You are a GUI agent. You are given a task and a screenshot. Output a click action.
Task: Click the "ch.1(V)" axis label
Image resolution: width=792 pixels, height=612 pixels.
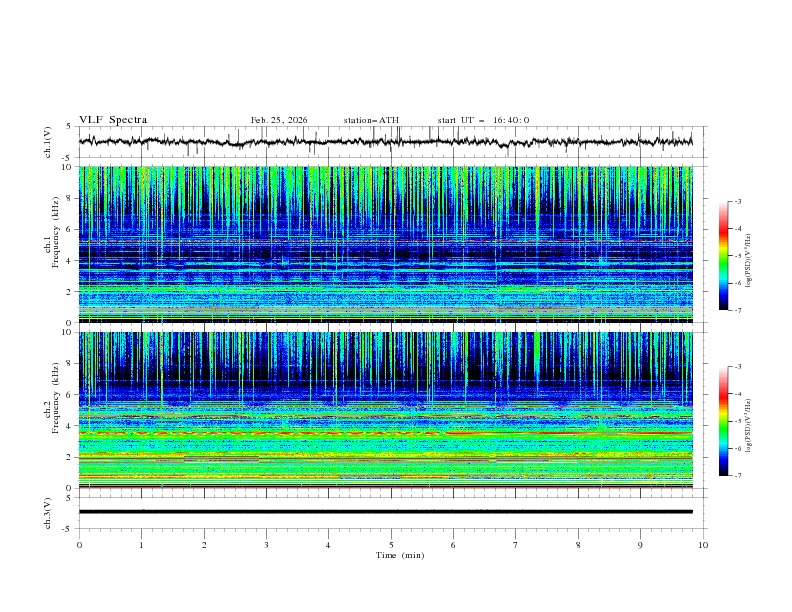48,142
